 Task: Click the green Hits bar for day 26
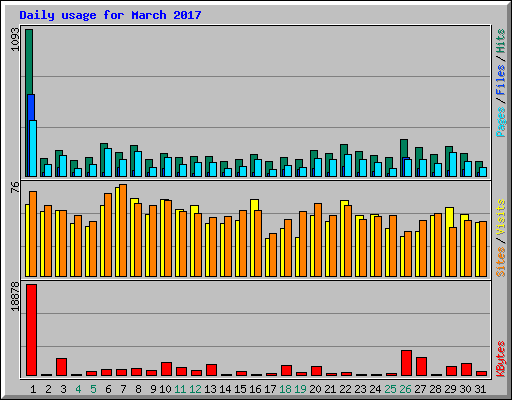click(404, 149)
